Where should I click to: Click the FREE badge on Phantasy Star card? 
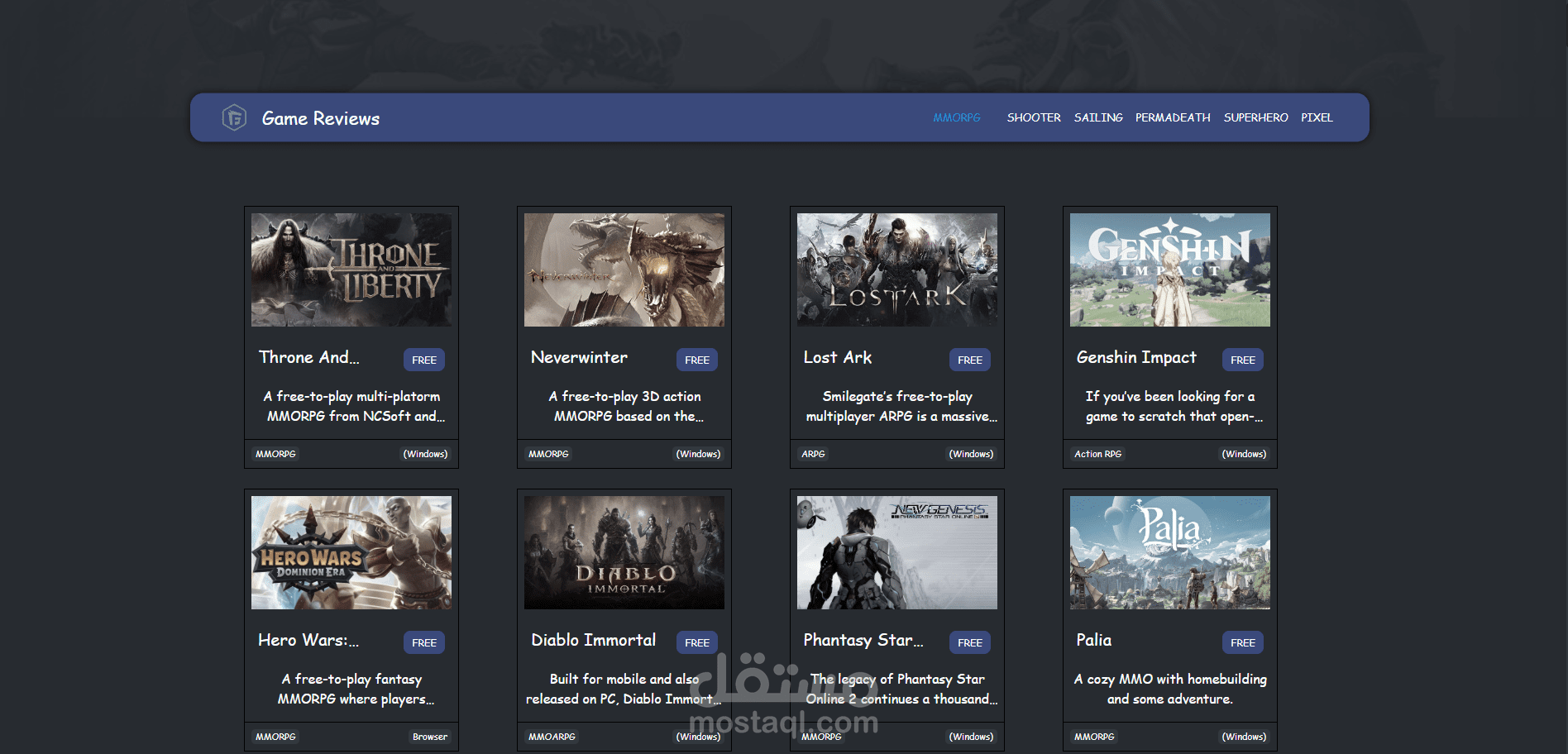tap(970, 642)
